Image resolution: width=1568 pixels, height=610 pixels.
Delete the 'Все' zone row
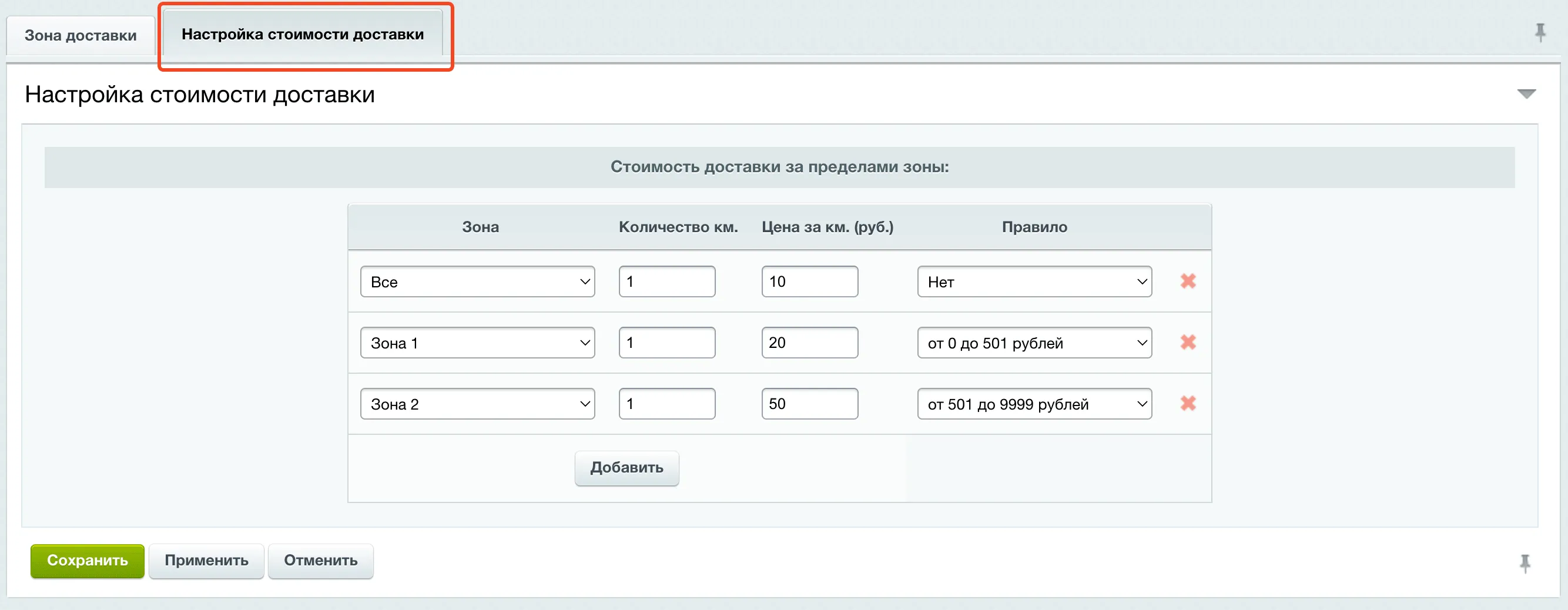tap(1188, 281)
